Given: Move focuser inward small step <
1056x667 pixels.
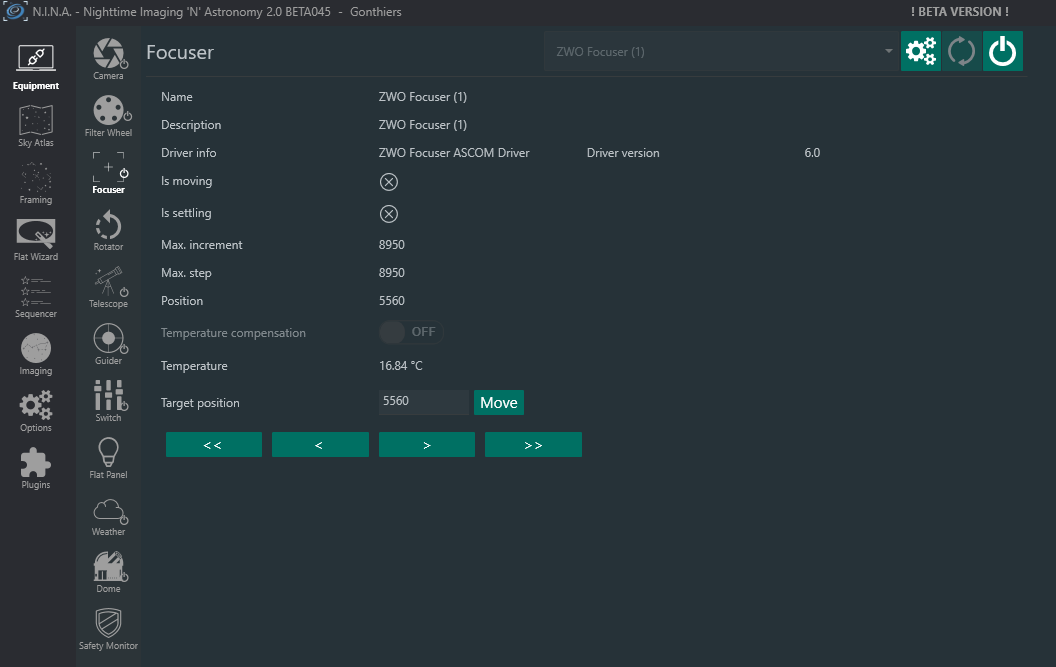Looking at the screenshot, I should (x=320, y=445).
